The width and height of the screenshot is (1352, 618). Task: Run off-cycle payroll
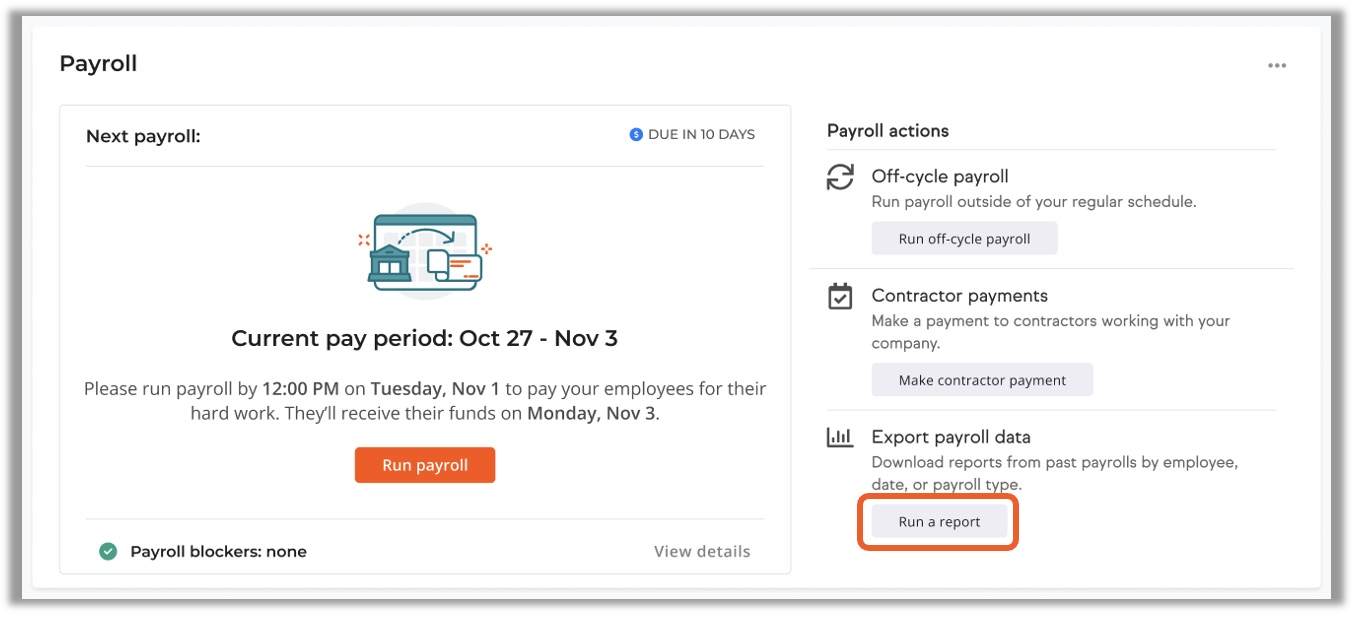(x=964, y=239)
